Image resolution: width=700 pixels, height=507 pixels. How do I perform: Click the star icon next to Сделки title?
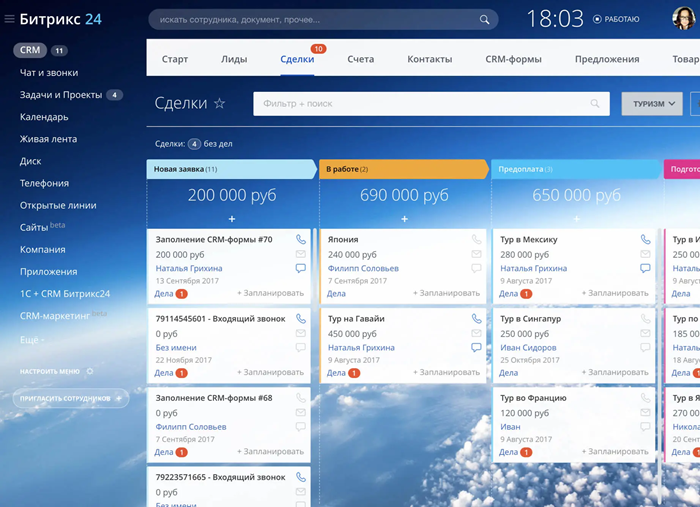(220, 103)
